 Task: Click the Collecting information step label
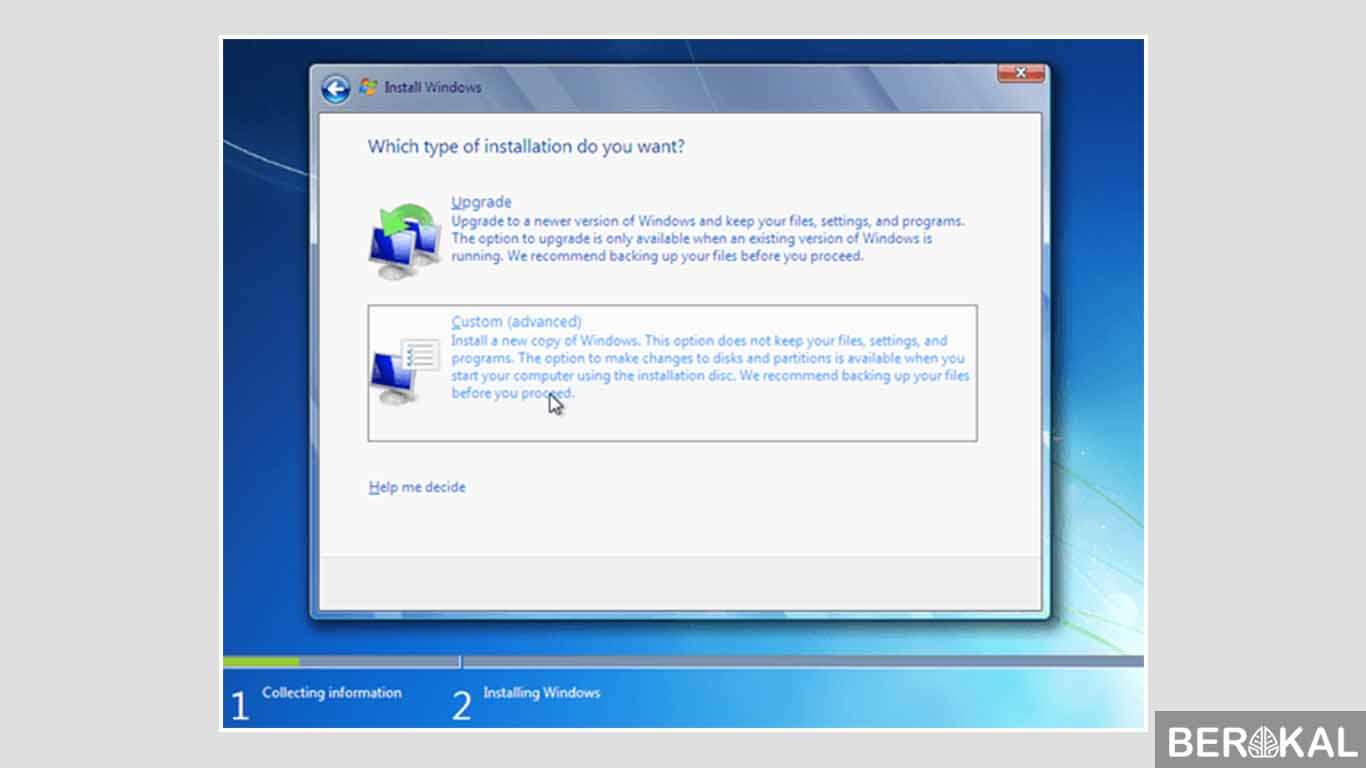[x=332, y=692]
